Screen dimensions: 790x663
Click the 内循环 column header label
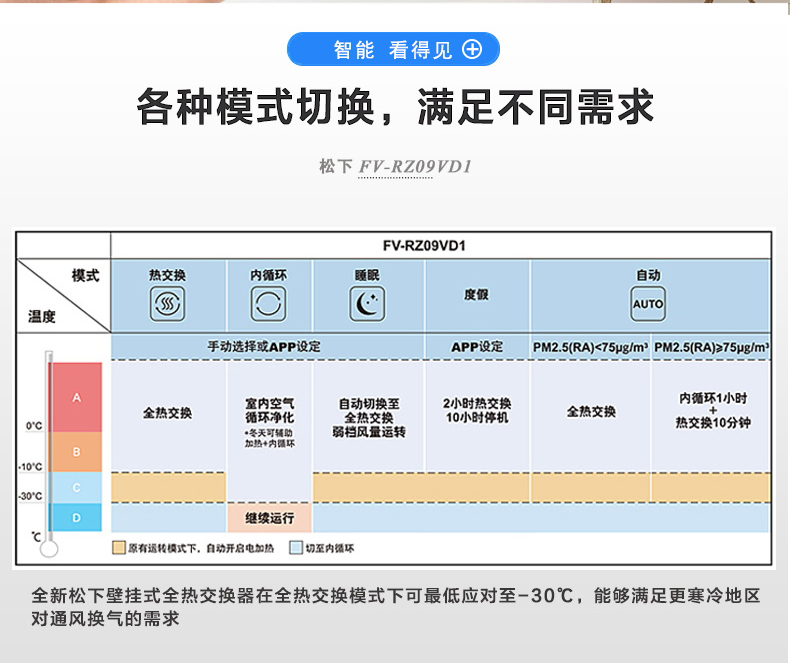269,275
